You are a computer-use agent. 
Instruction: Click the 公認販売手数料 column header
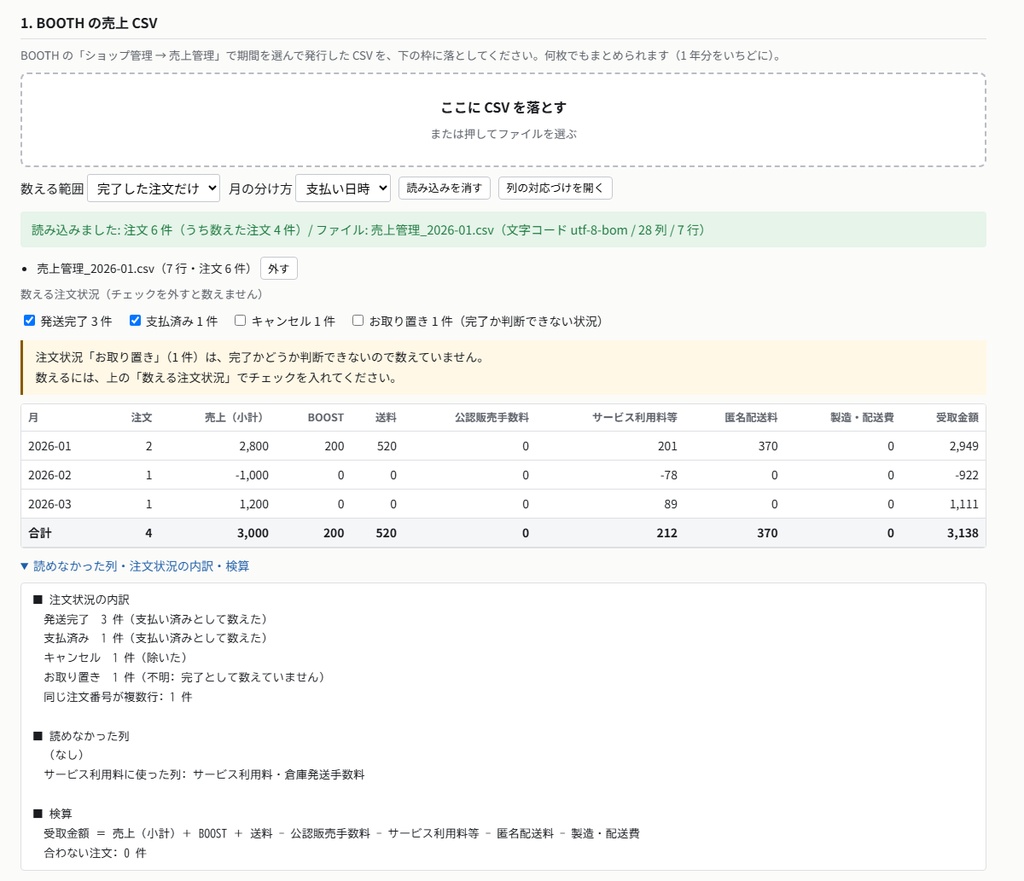coord(492,417)
